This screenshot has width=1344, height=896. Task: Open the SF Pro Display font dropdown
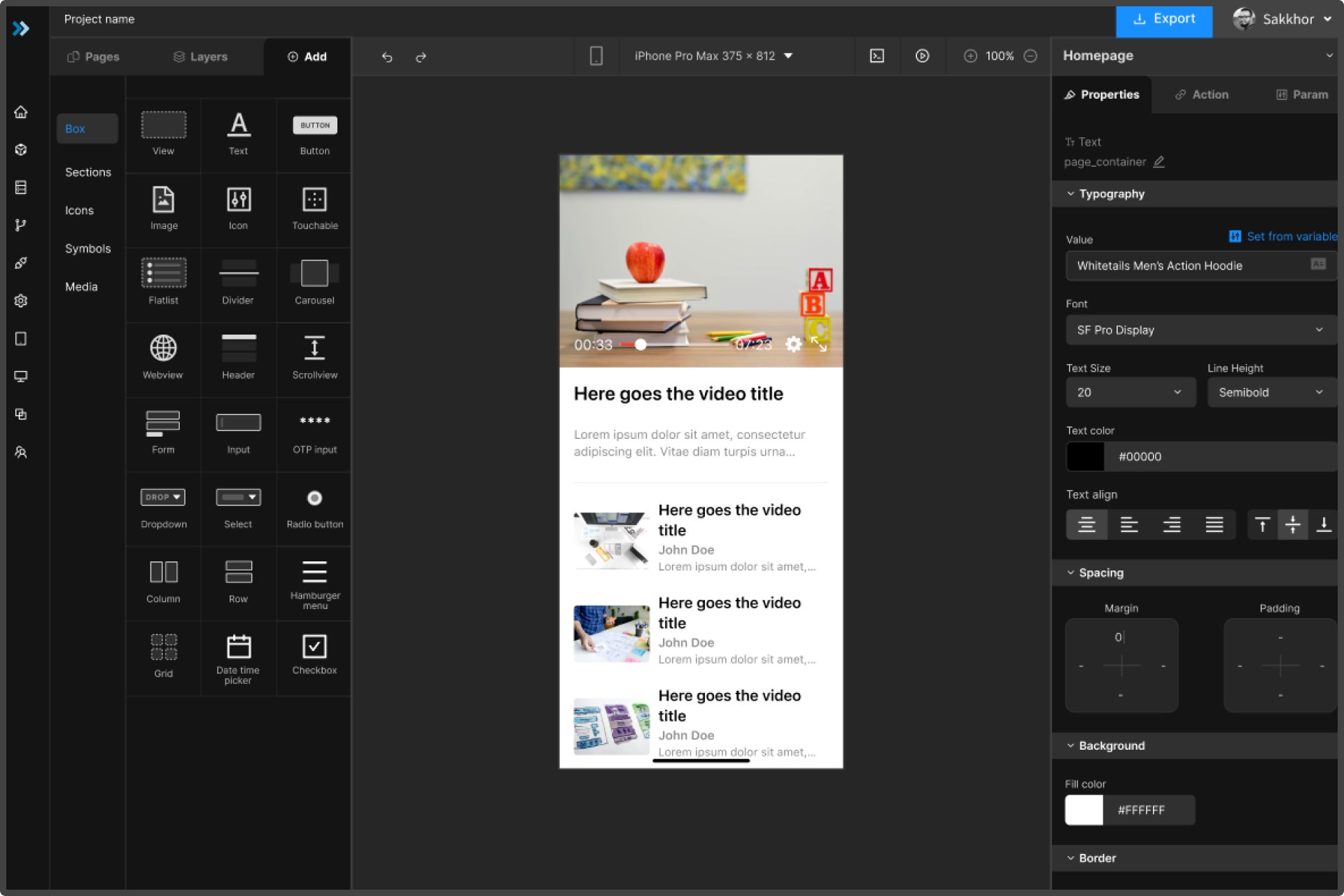pyautogui.click(x=1200, y=330)
